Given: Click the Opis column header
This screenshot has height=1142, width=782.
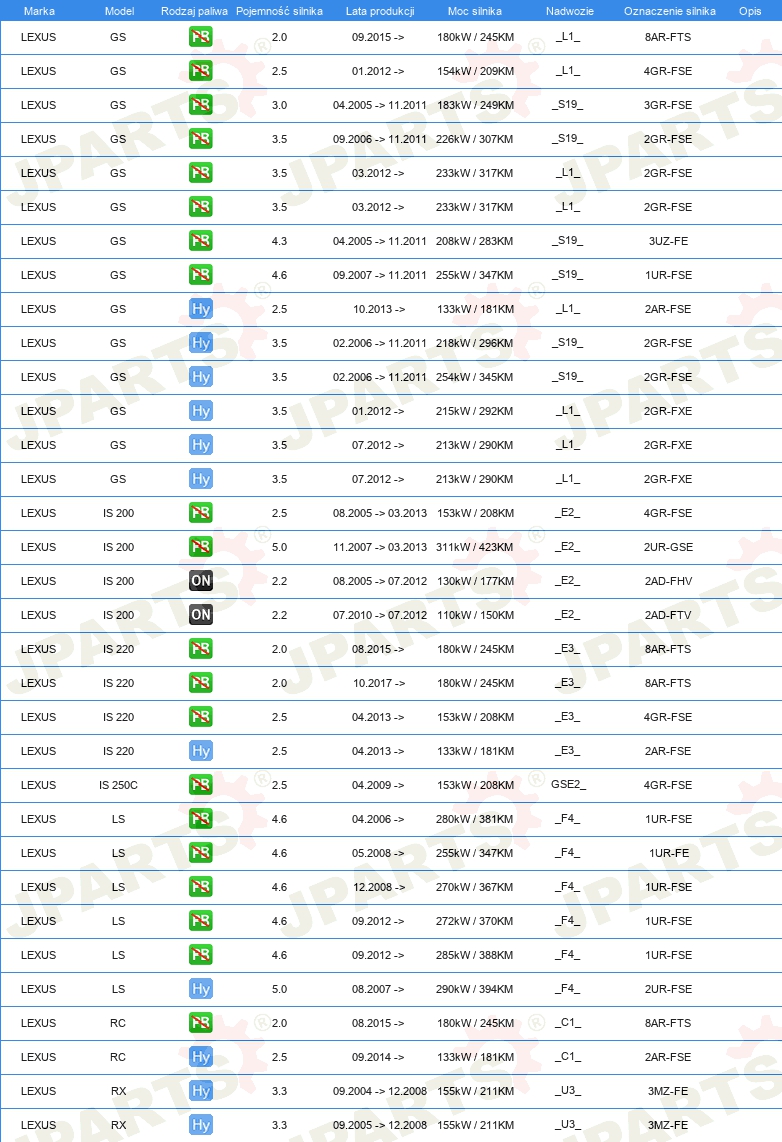Looking at the screenshot, I should pyautogui.click(x=750, y=11).
